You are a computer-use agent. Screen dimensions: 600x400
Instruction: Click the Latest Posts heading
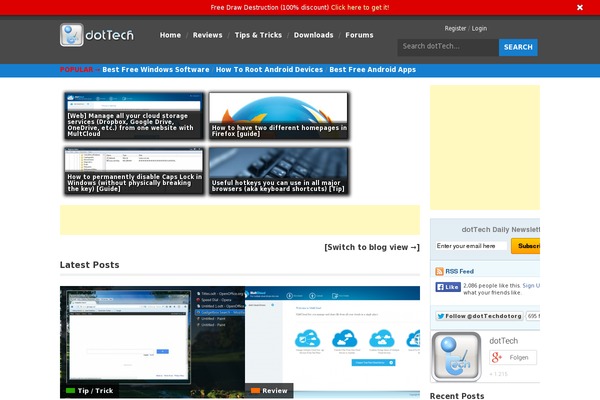pyautogui.click(x=90, y=265)
